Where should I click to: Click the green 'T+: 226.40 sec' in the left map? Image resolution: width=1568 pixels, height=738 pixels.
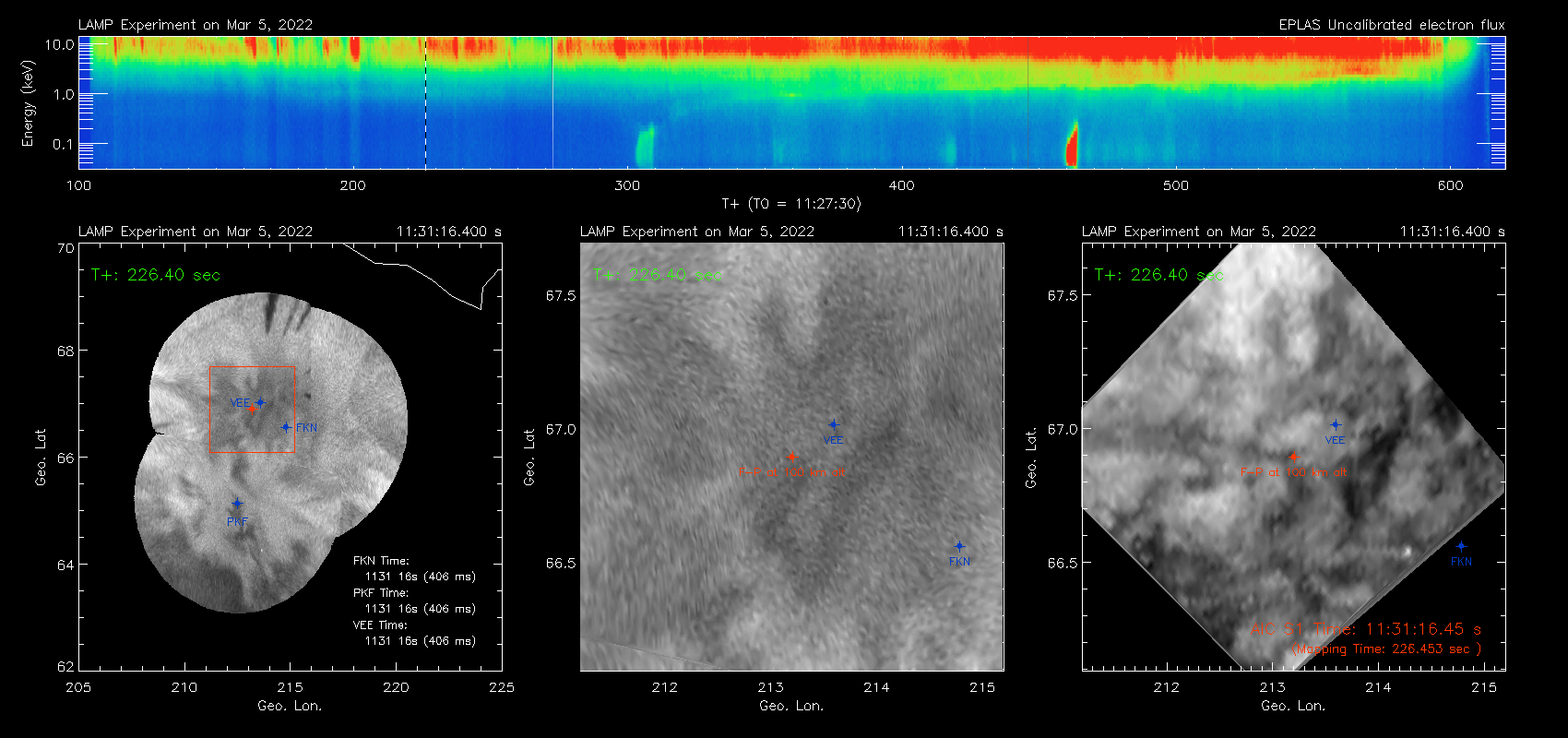[156, 275]
